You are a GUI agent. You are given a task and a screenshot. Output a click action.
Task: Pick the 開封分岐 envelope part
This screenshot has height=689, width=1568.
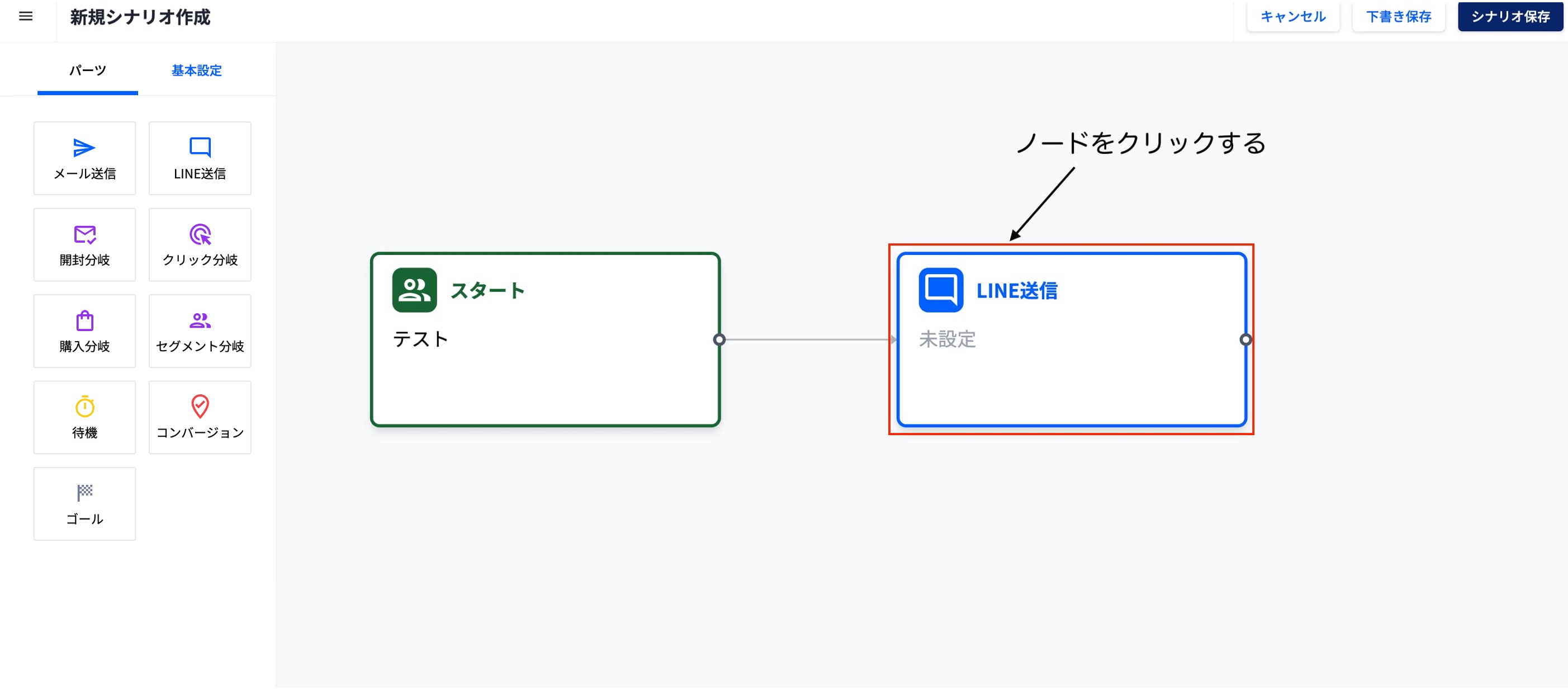point(84,245)
